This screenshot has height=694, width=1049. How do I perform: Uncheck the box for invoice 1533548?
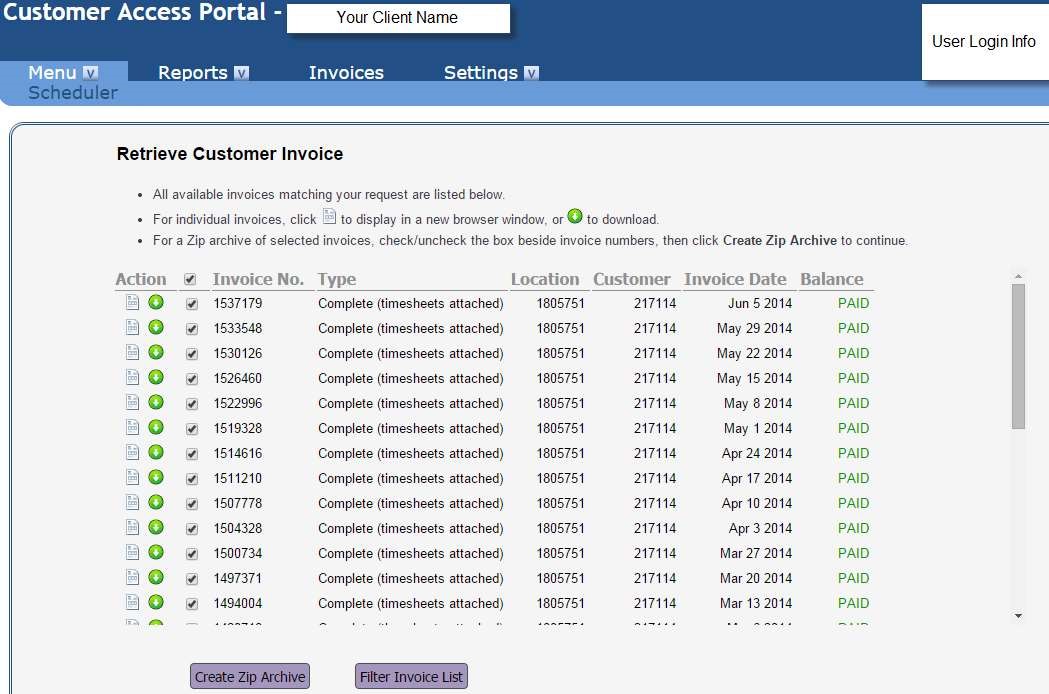click(192, 329)
